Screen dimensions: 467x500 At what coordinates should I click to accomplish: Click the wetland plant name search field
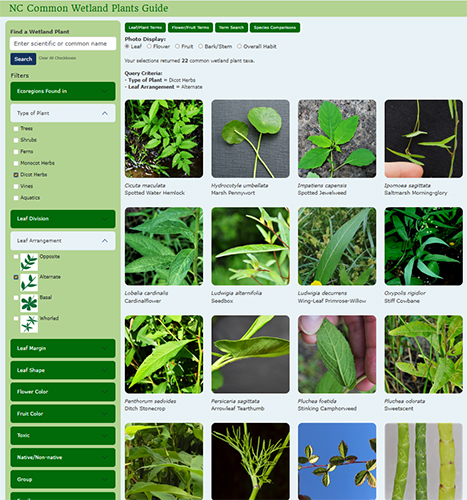[63, 44]
